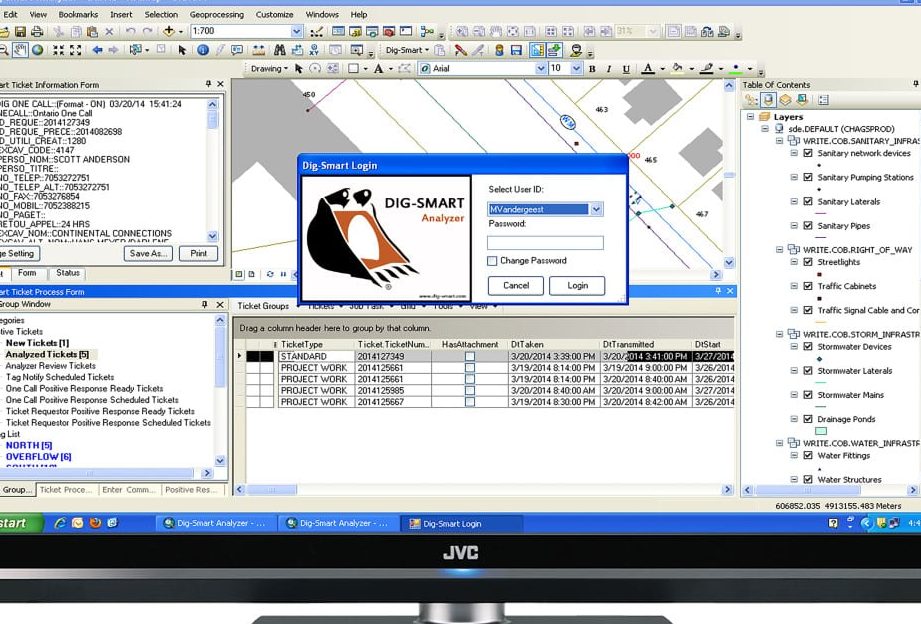
Task: Toggle Sanitary Pipes layer visibility
Action: [x=808, y=226]
